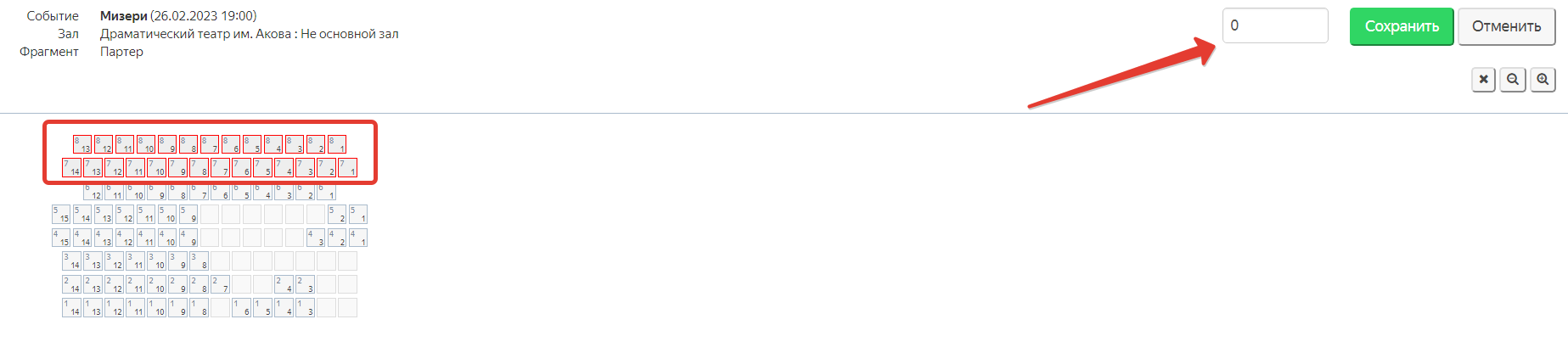Screen dimensions: 1568x353
Task: Click the zoom out magnifier icon
Action: (1513, 80)
